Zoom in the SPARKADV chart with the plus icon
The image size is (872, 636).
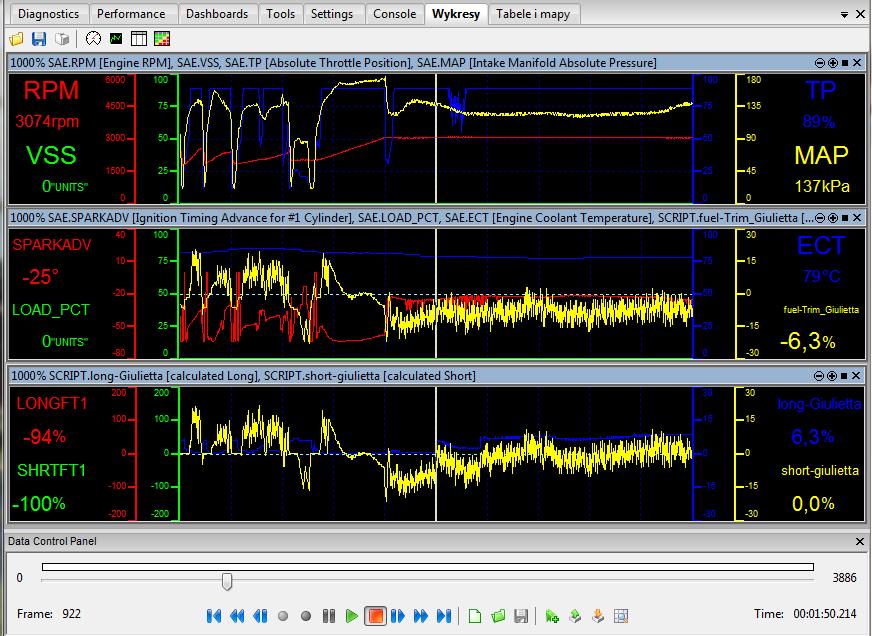832,218
